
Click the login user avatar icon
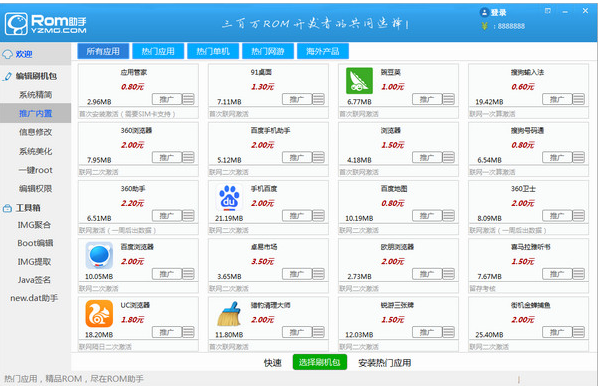click(484, 12)
